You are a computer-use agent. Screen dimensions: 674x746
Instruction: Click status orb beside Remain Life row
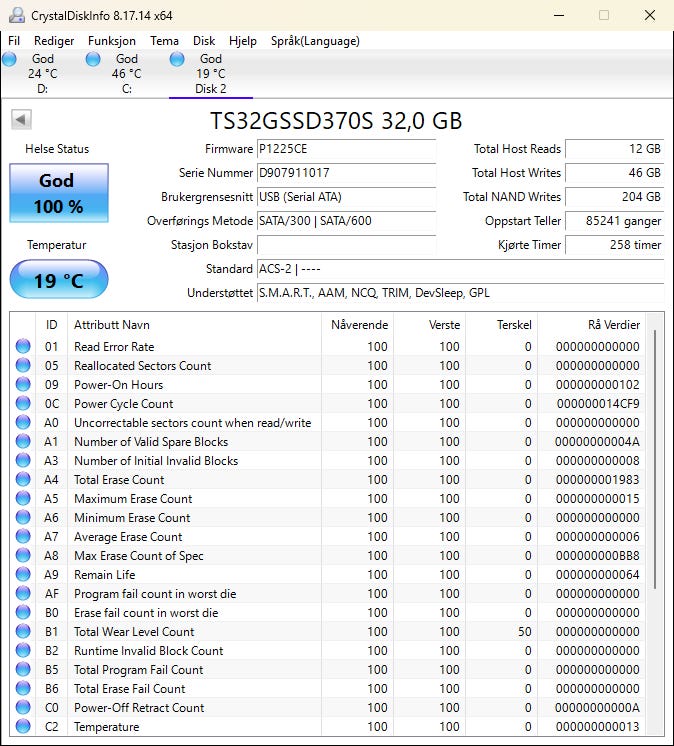pyautogui.click(x=23, y=575)
